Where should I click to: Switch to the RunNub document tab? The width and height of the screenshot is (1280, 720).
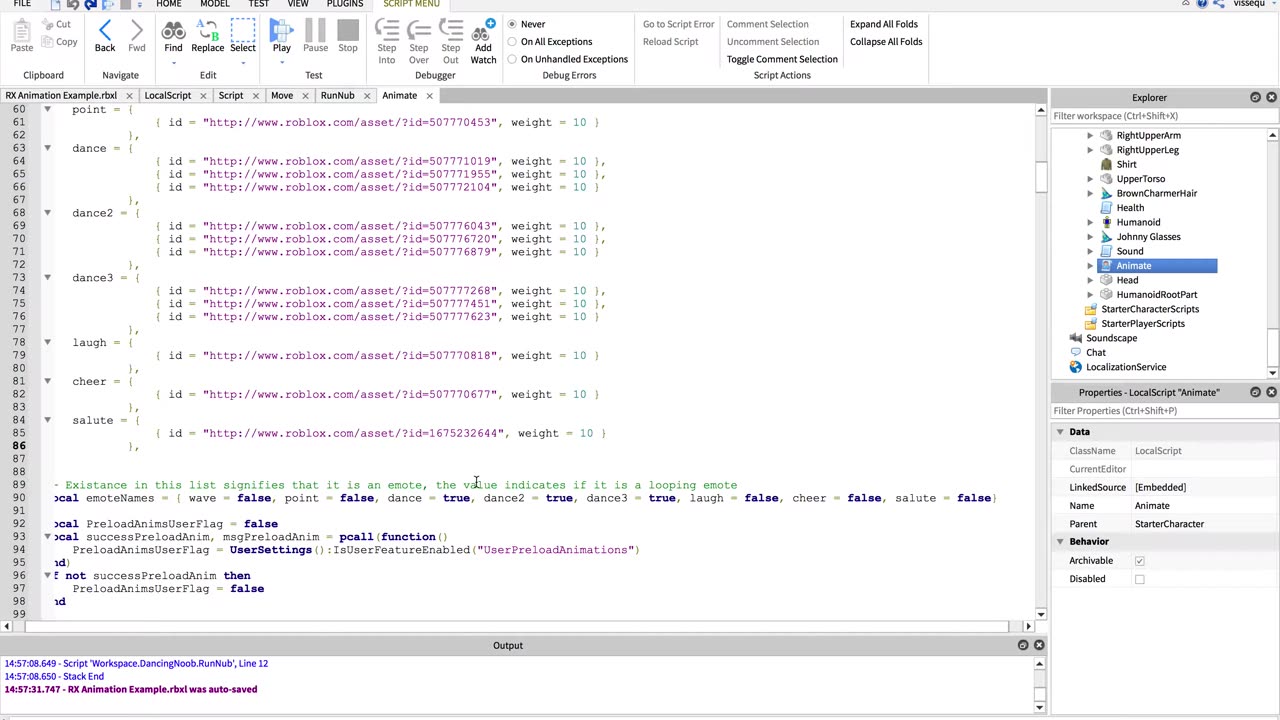(x=337, y=96)
